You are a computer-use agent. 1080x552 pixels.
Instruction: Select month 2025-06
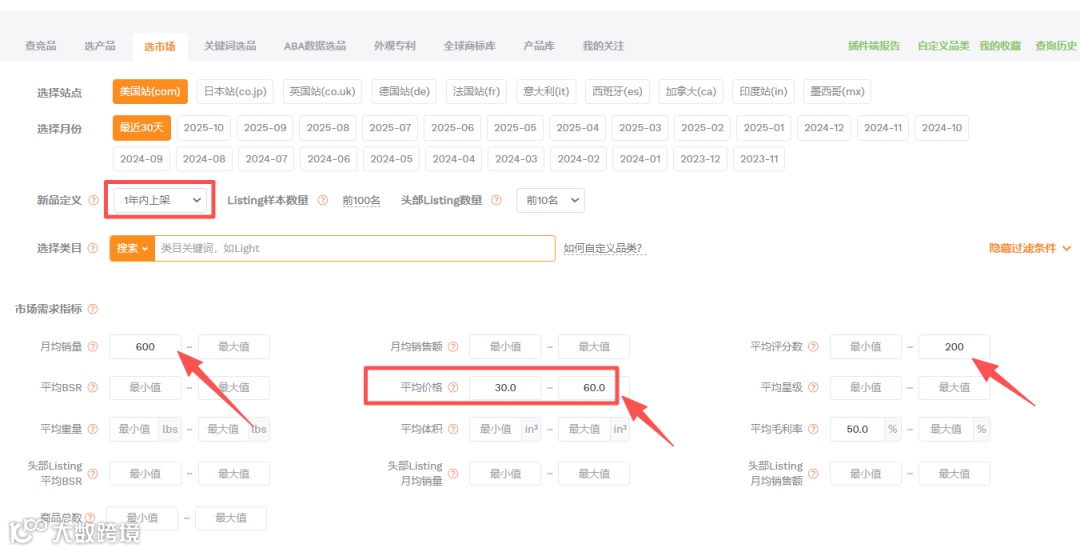coord(453,127)
